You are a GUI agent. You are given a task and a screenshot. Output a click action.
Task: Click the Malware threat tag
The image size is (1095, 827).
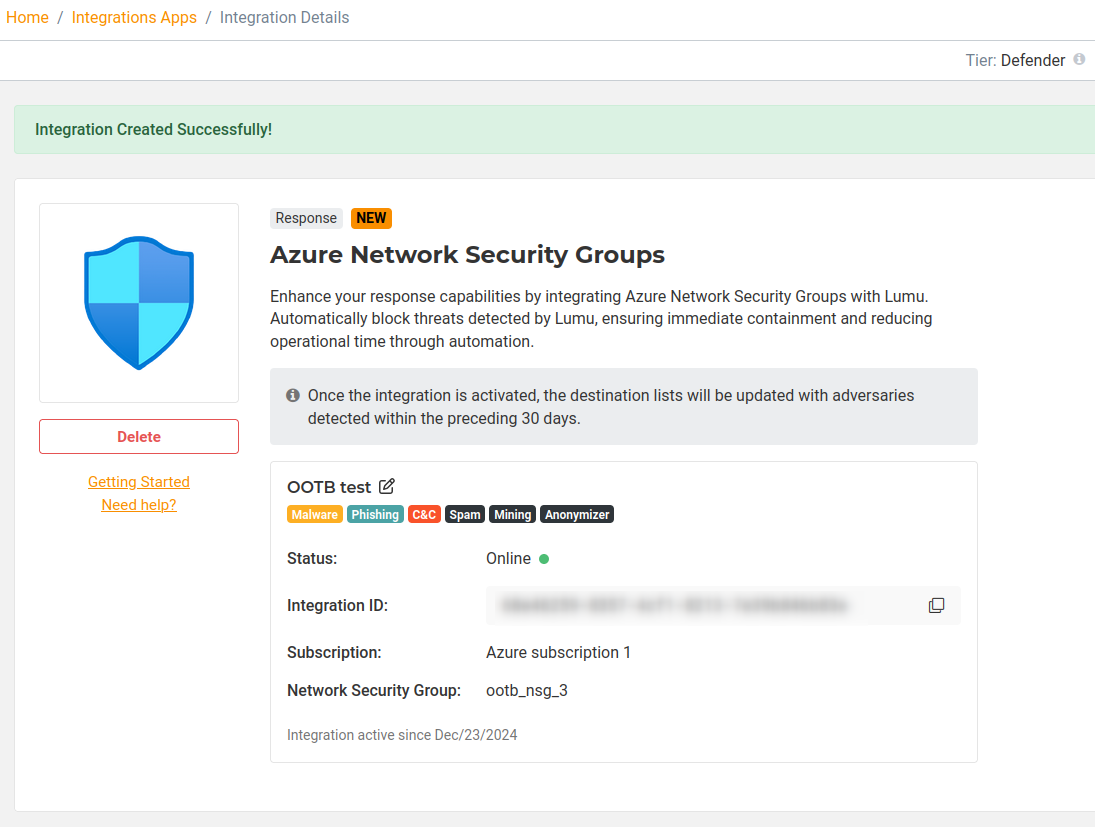314,515
